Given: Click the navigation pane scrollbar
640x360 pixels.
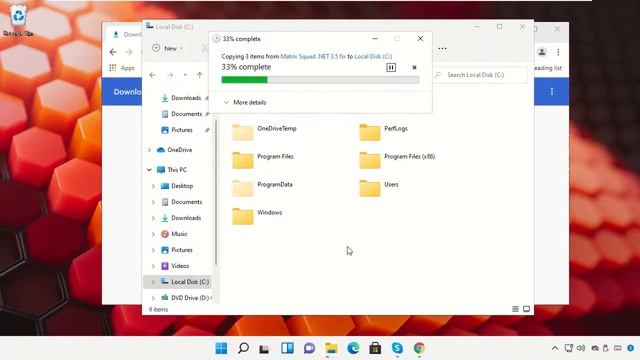Looking at the screenshot, I should click(x=216, y=192).
